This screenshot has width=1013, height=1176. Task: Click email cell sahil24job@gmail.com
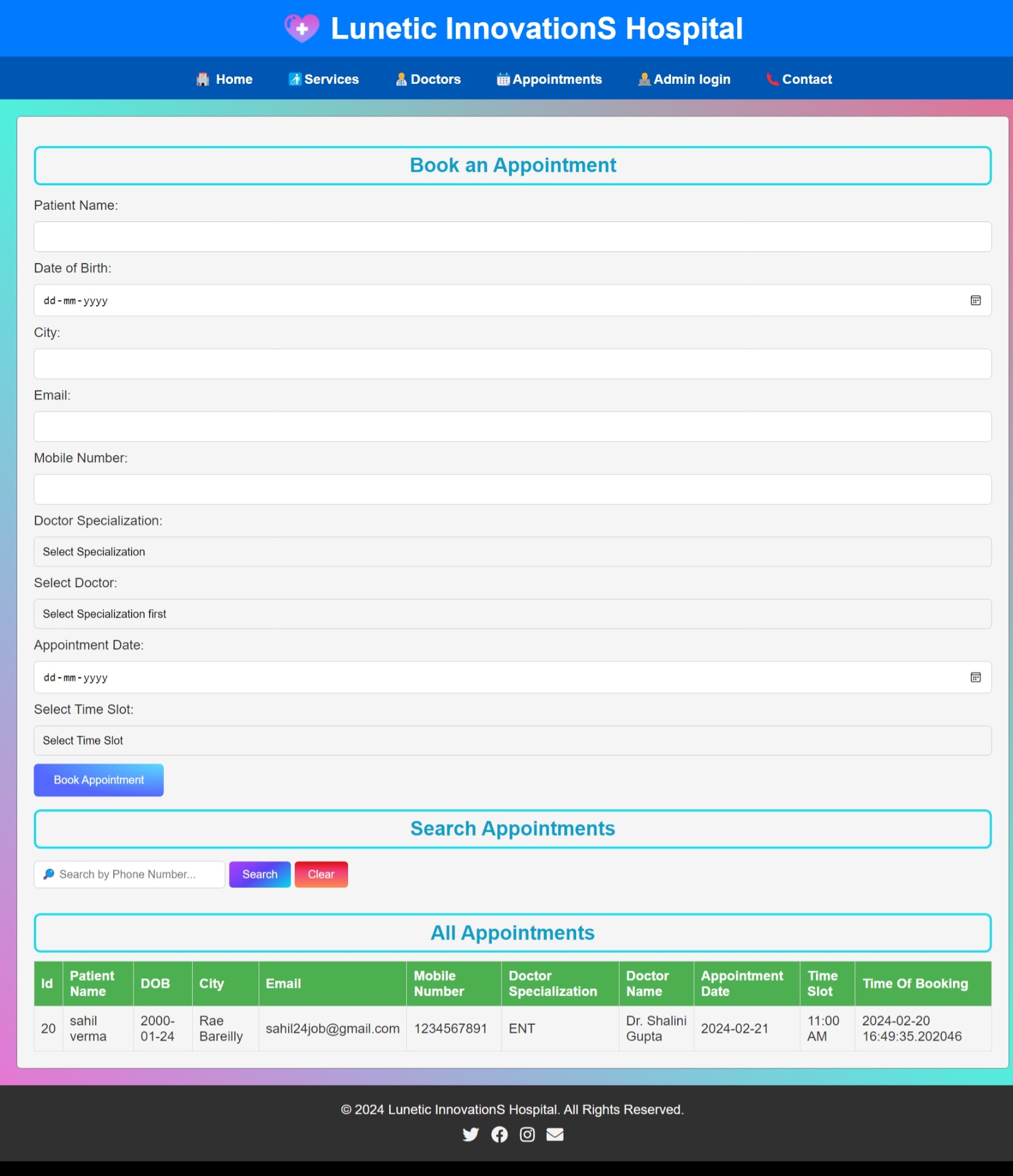333,1029
